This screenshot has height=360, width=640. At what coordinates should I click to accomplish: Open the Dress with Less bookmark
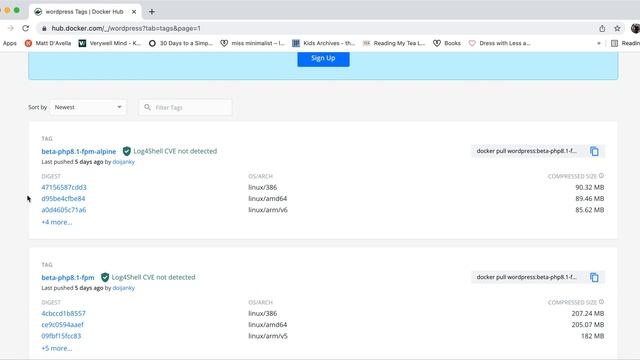pyautogui.click(x=500, y=43)
